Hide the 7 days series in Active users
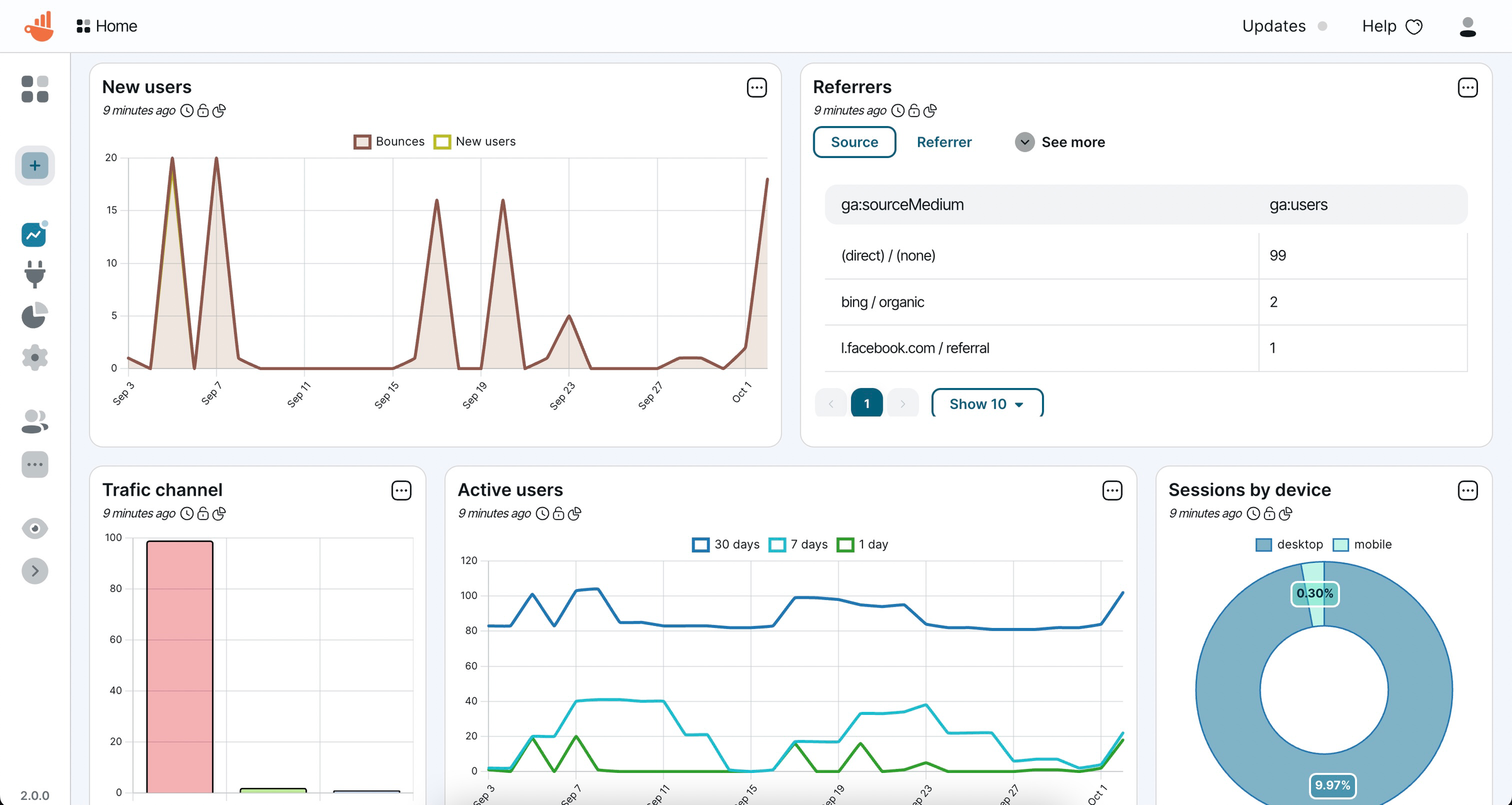 (x=798, y=544)
